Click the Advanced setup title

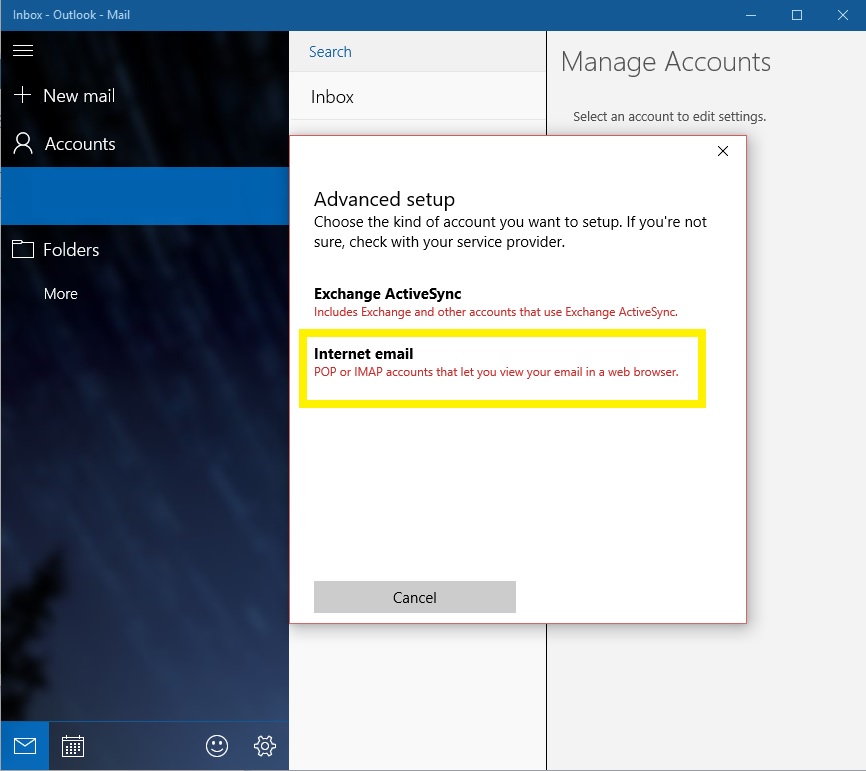point(384,199)
